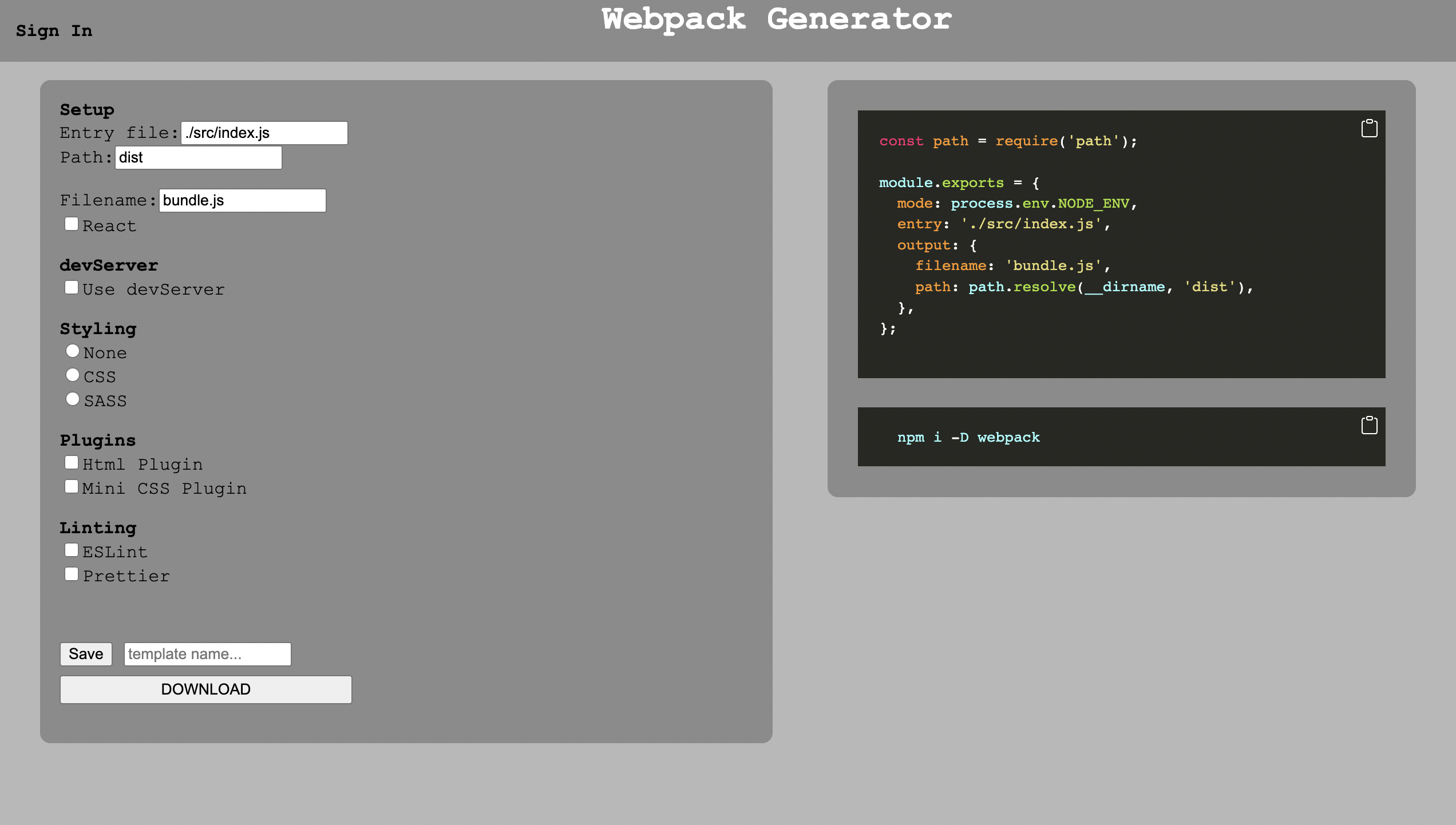The image size is (1456, 825).
Task: Click the Filename input box
Action: tap(242, 200)
